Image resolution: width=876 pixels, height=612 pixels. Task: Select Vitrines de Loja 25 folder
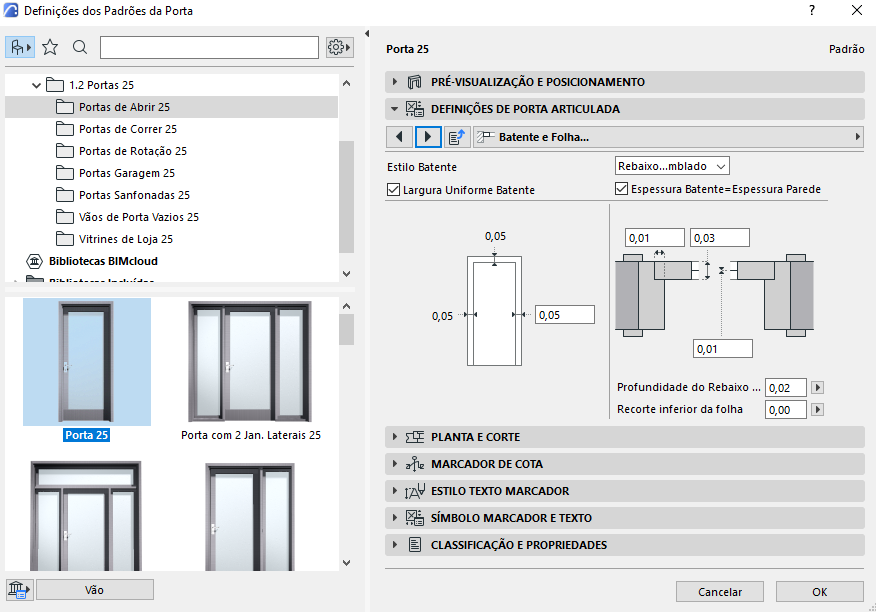tap(126, 239)
